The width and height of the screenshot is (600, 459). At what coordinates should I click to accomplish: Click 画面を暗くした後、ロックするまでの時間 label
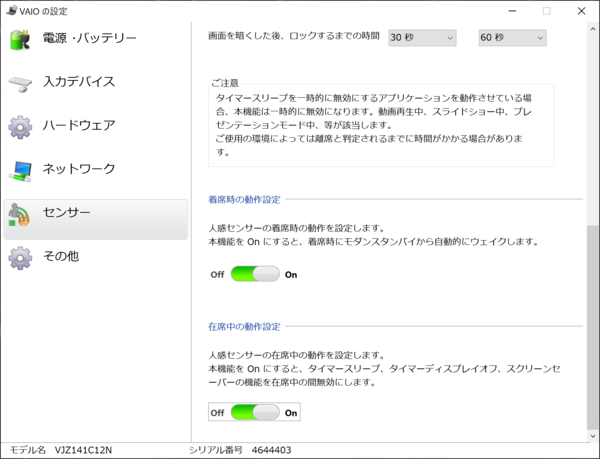(294, 36)
